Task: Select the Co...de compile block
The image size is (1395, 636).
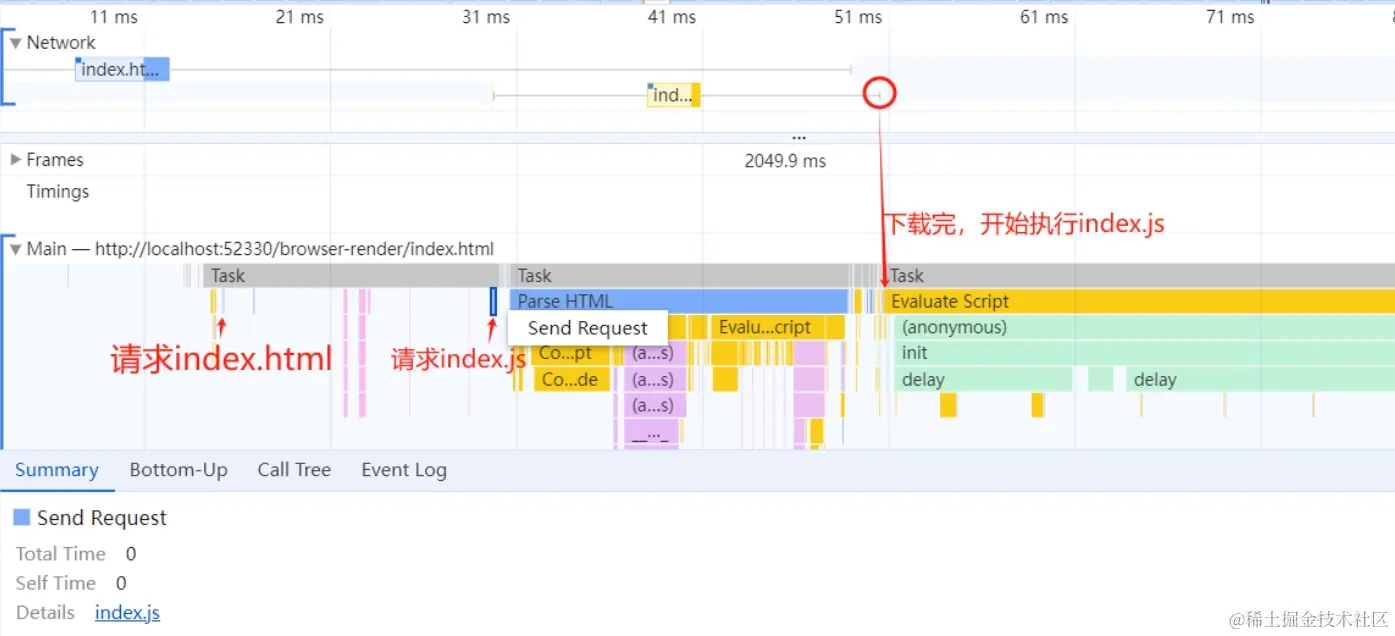Action: (x=571, y=379)
